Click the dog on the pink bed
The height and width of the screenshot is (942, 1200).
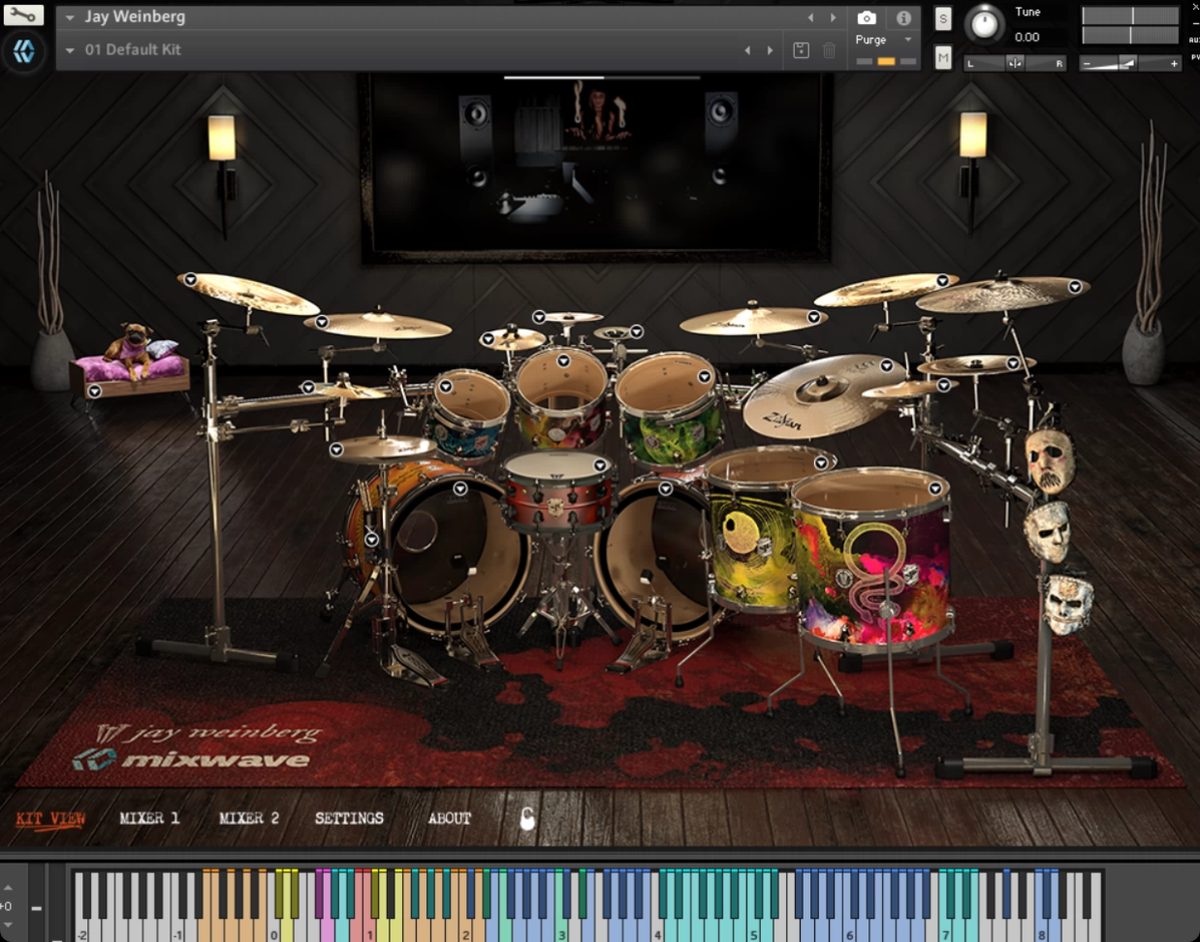pyautogui.click(x=131, y=347)
